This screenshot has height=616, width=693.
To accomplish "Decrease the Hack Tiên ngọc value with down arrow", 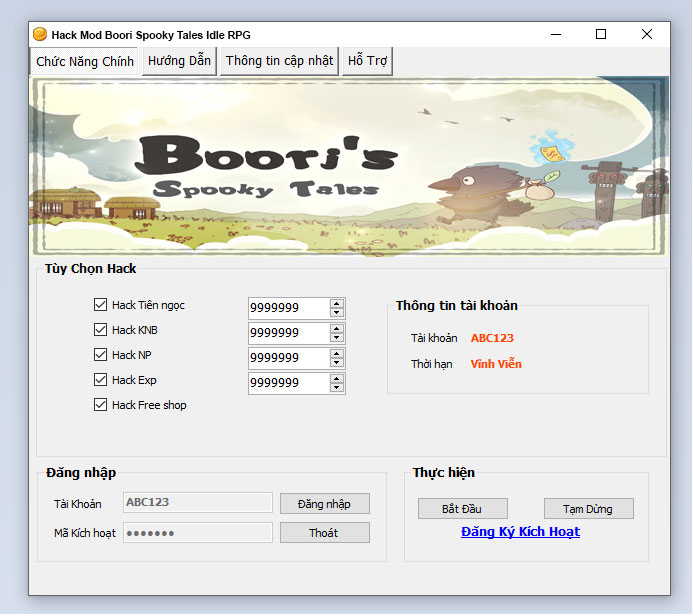I will click(337, 312).
